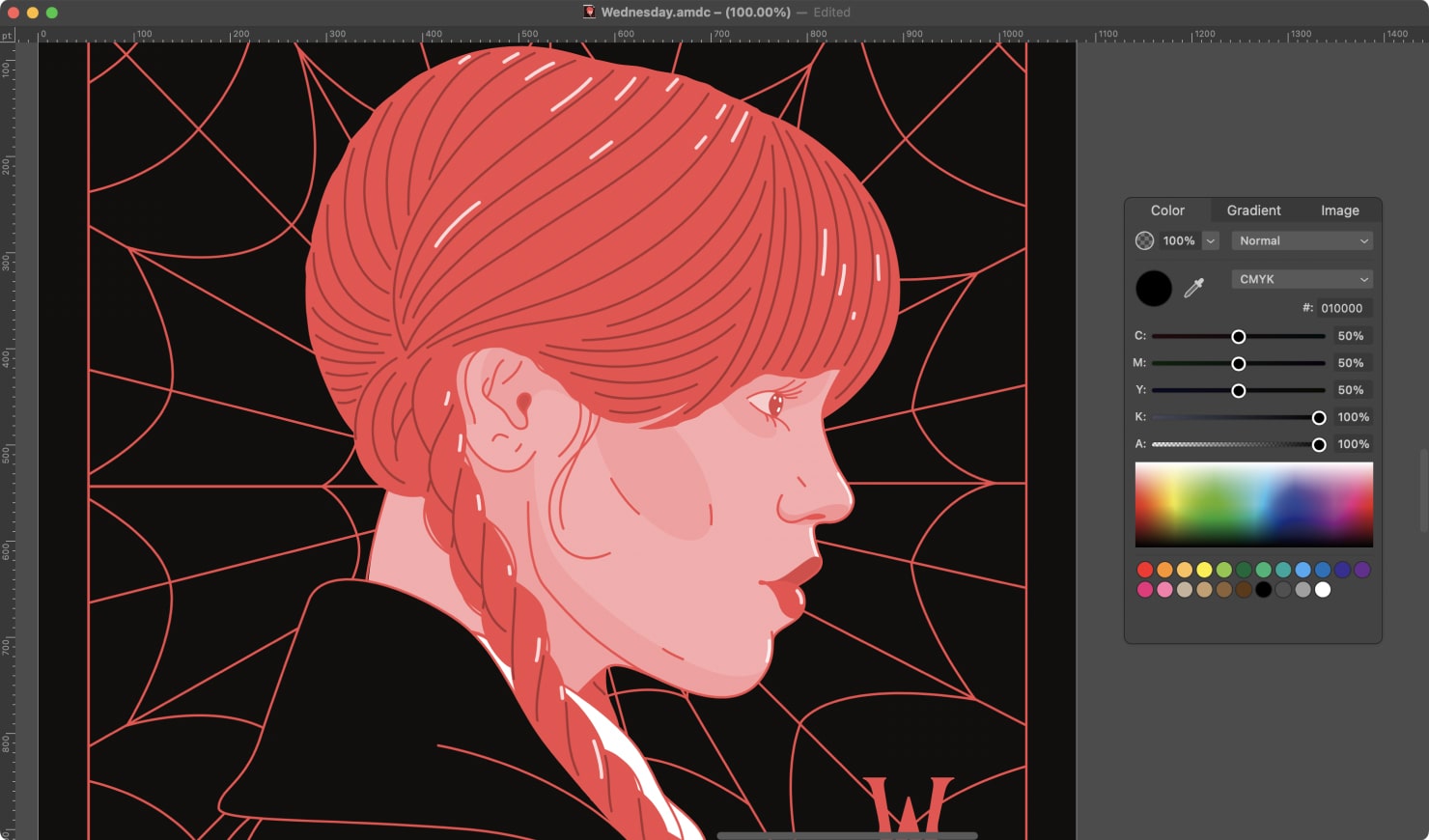Select the dark green preset swatch
Screen dimensions: 1429x840
(x=1244, y=570)
